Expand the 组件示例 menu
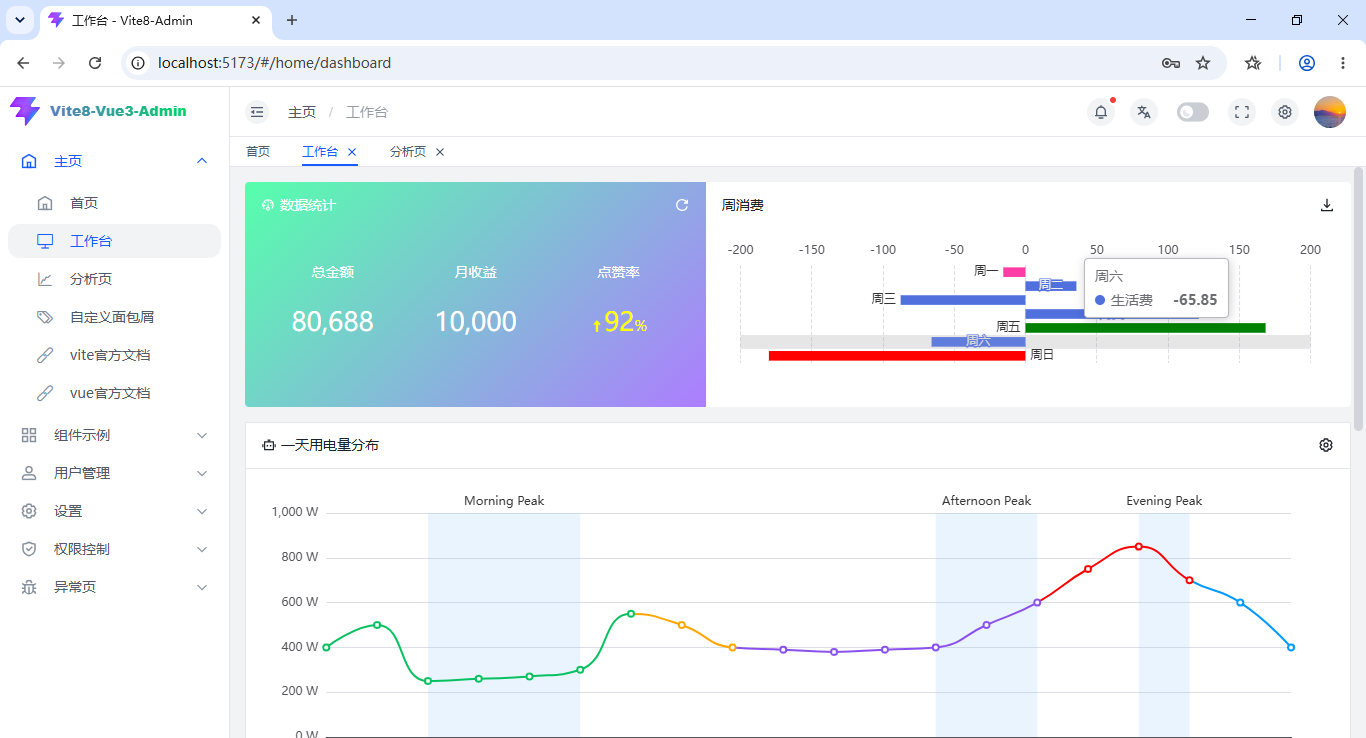1366x738 pixels. point(114,435)
